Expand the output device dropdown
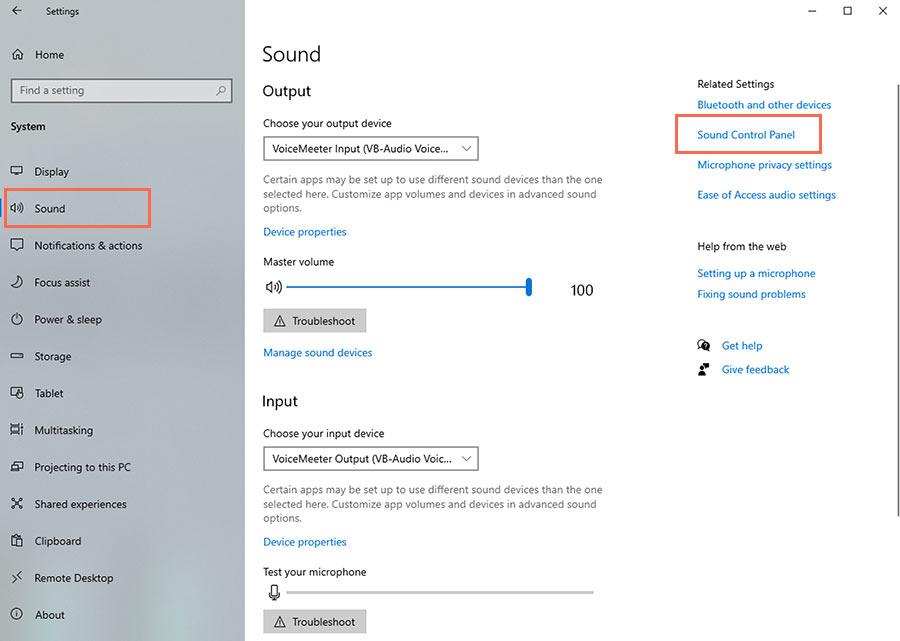The height and width of the screenshot is (641, 900). pos(370,149)
